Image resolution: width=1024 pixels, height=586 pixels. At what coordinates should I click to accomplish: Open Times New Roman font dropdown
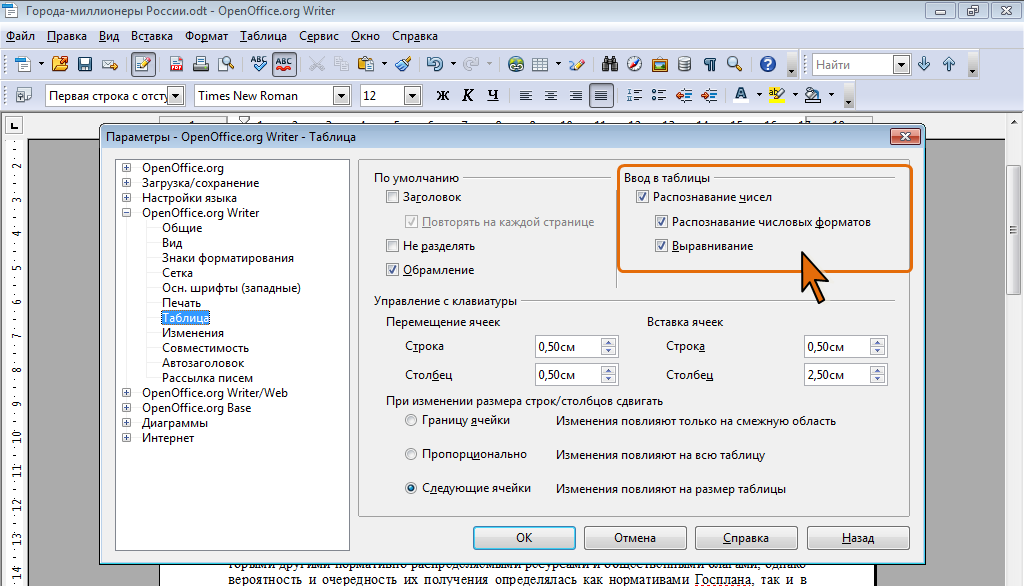[342, 96]
